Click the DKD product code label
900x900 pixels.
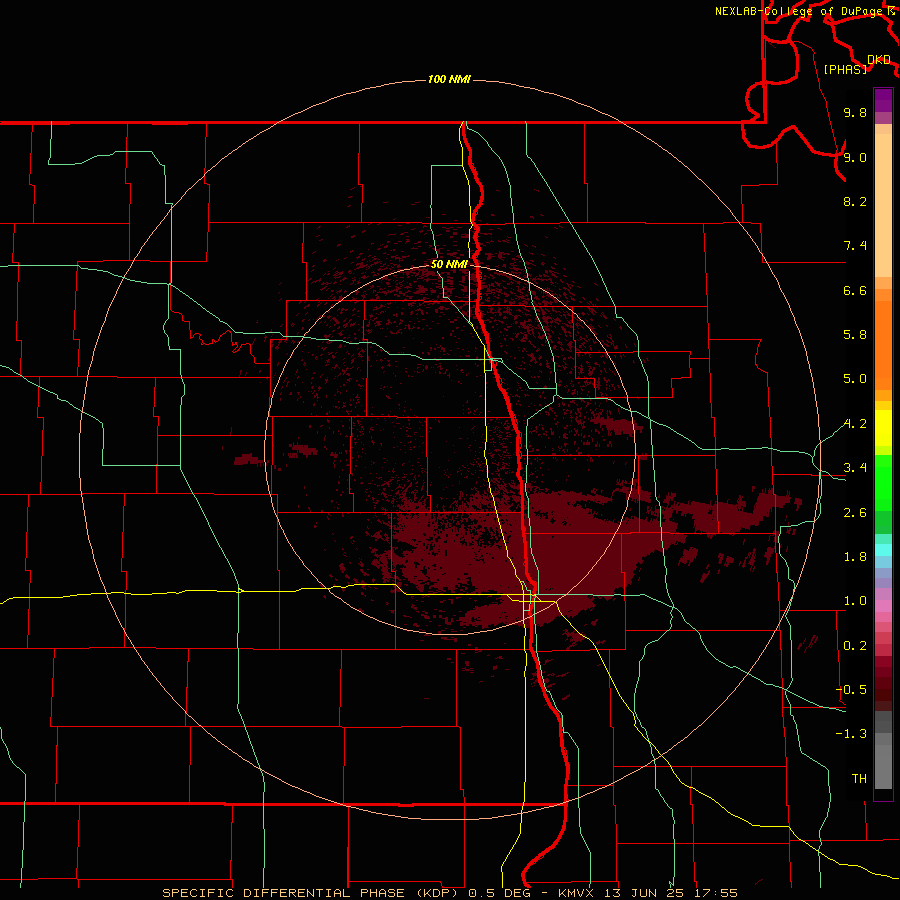point(879,60)
